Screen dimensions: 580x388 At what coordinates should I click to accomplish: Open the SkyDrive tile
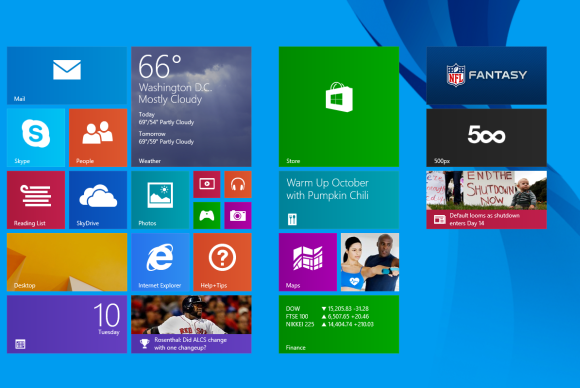[x=98, y=200]
